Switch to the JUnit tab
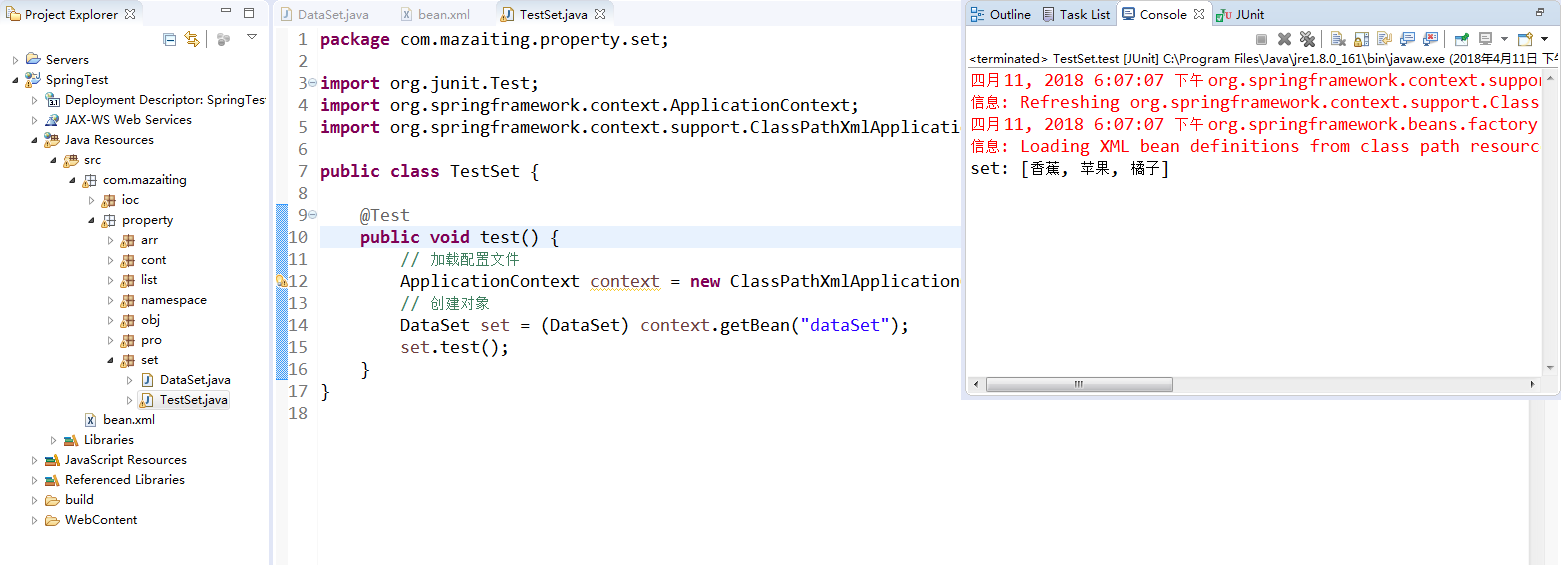This screenshot has height=565, width=1561. point(1240,14)
